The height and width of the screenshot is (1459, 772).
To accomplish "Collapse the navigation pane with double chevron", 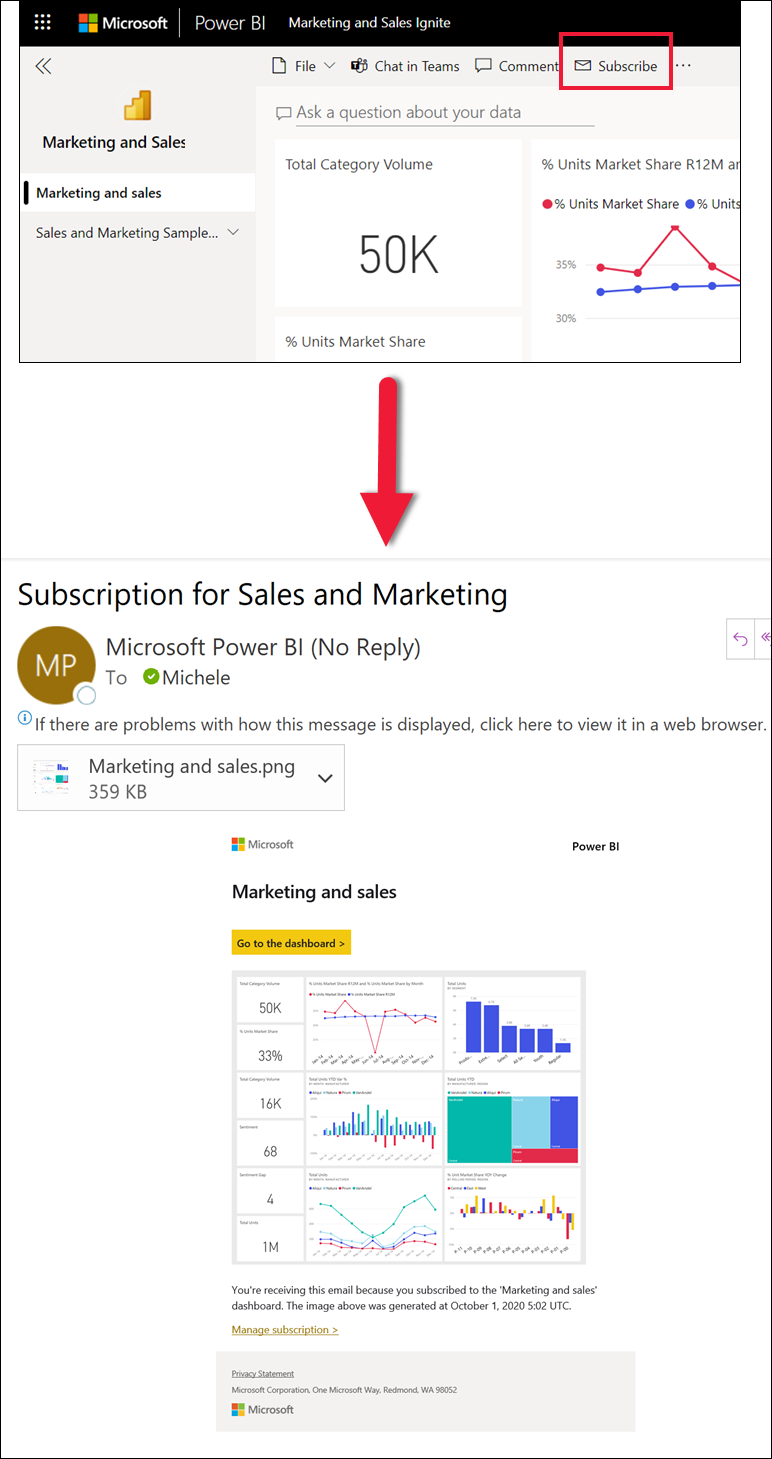I will [x=42, y=65].
